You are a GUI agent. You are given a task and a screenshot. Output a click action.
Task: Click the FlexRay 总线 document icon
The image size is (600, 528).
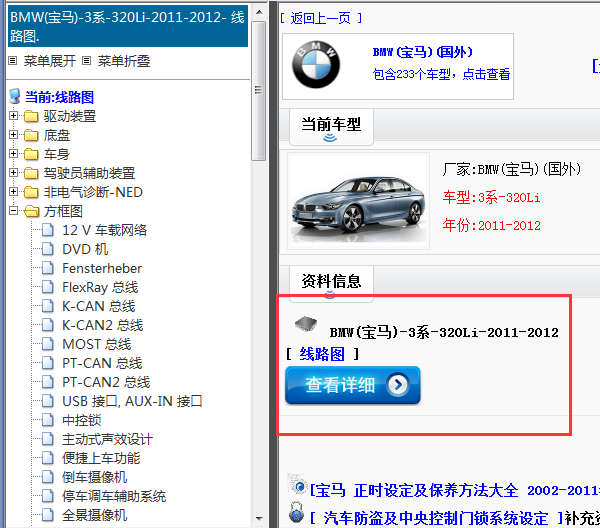click(47, 287)
